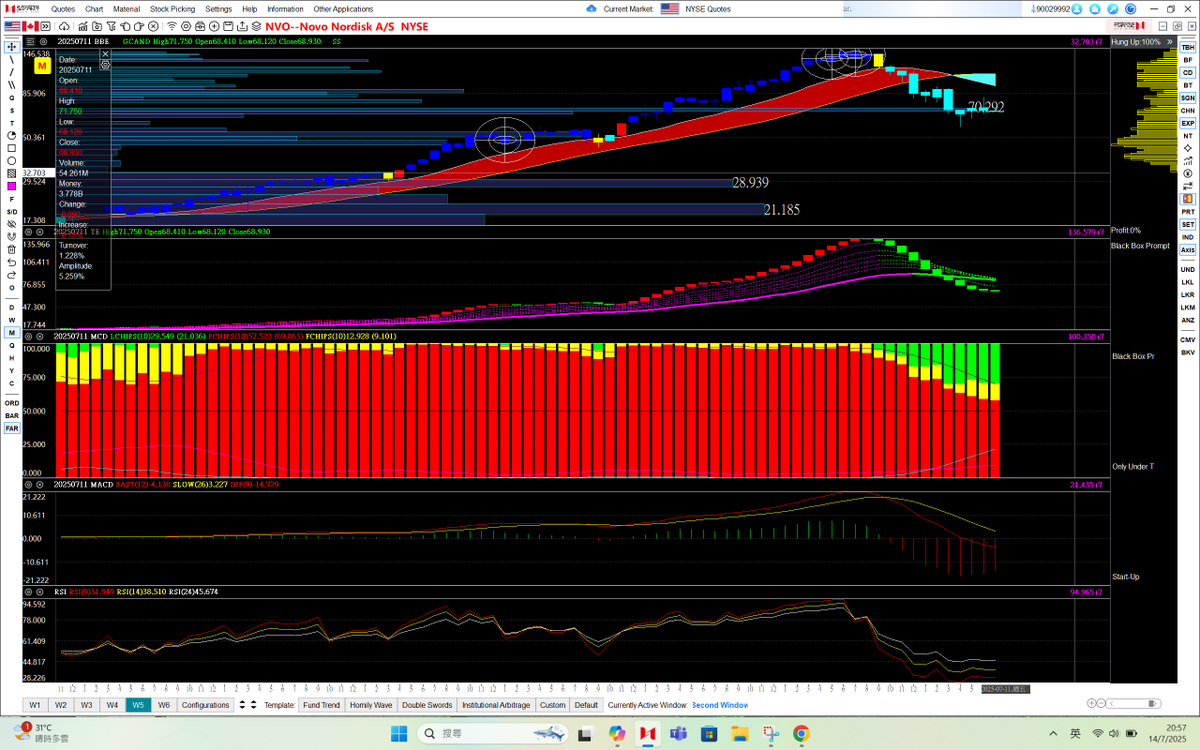
Task: Click the Default template button
Action: (x=587, y=705)
